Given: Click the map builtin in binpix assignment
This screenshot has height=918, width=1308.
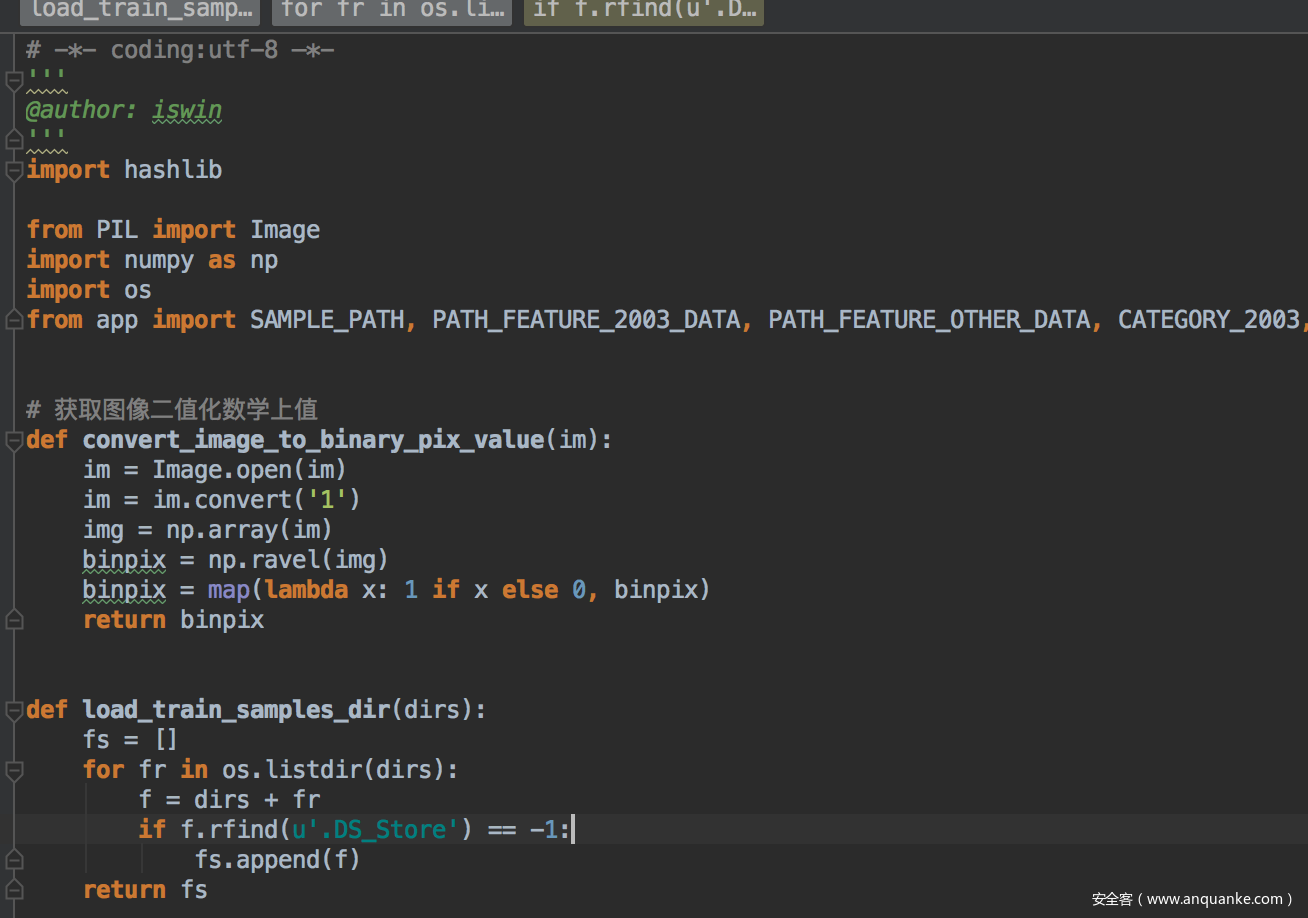Looking at the screenshot, I should point(229,590).
